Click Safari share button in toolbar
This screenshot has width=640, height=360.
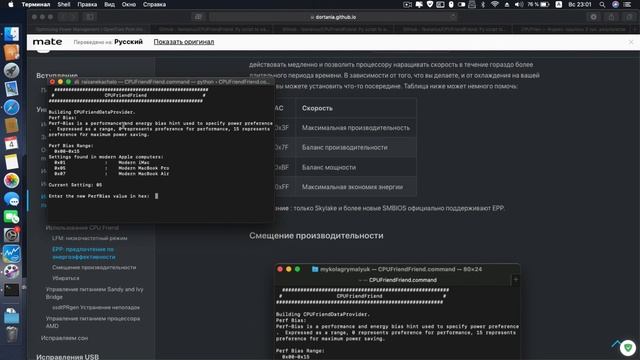[611, 17]
